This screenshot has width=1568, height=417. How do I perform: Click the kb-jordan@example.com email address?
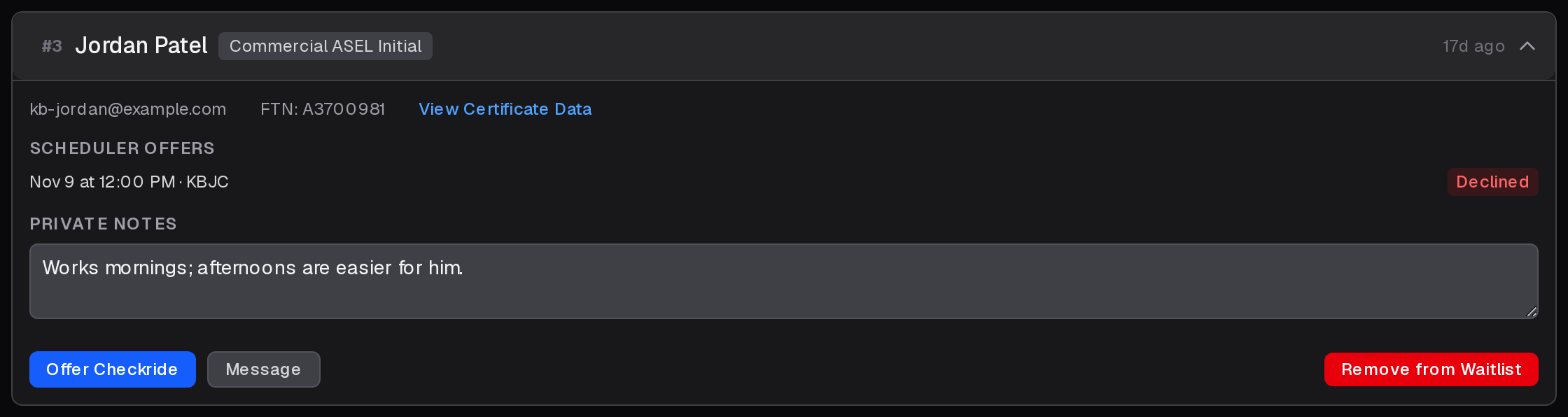(128, 109)
